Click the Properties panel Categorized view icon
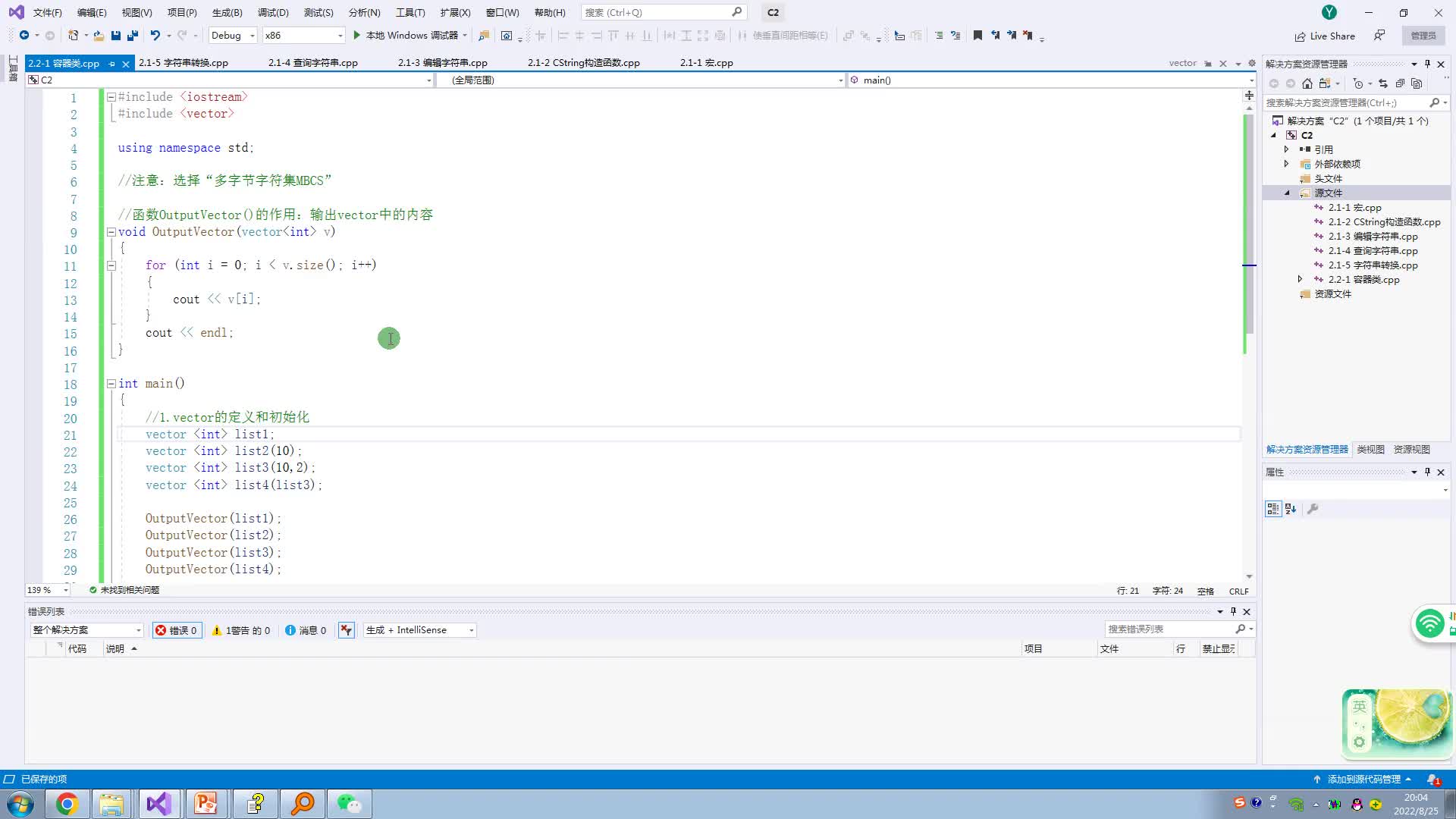This screenshot has width=1456, height=819. point(1273,509)
